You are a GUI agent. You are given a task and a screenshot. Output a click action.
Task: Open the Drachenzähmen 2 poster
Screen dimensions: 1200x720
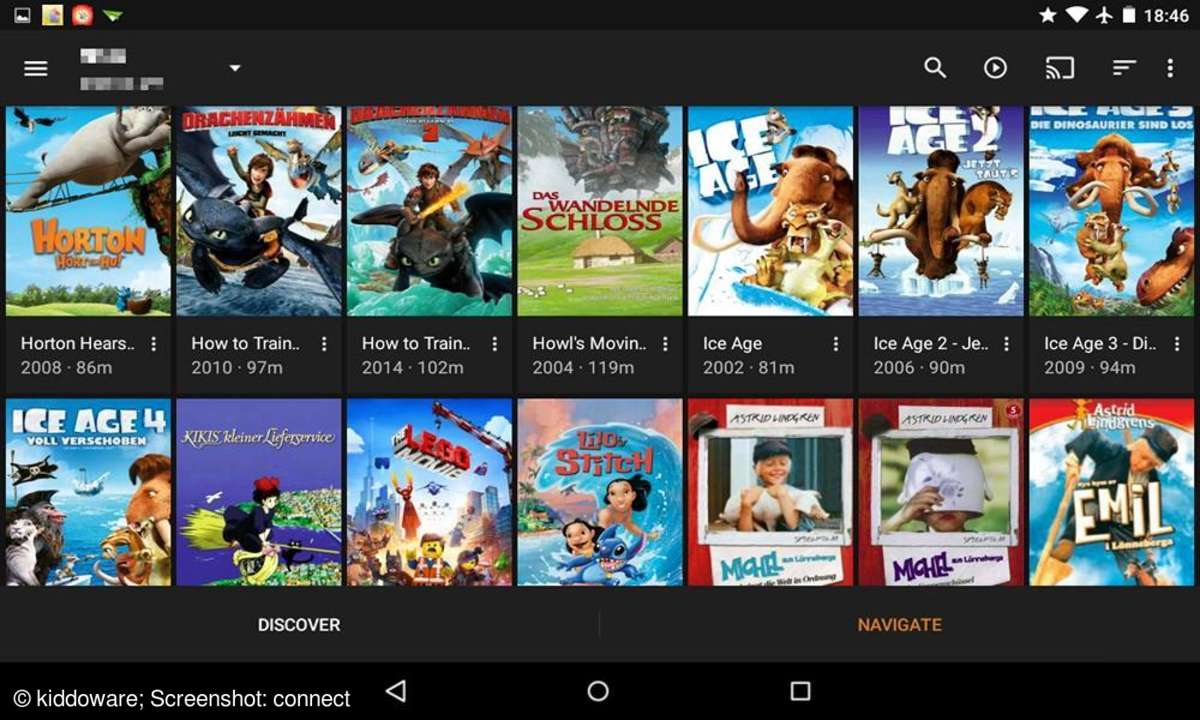coord(429,211)
